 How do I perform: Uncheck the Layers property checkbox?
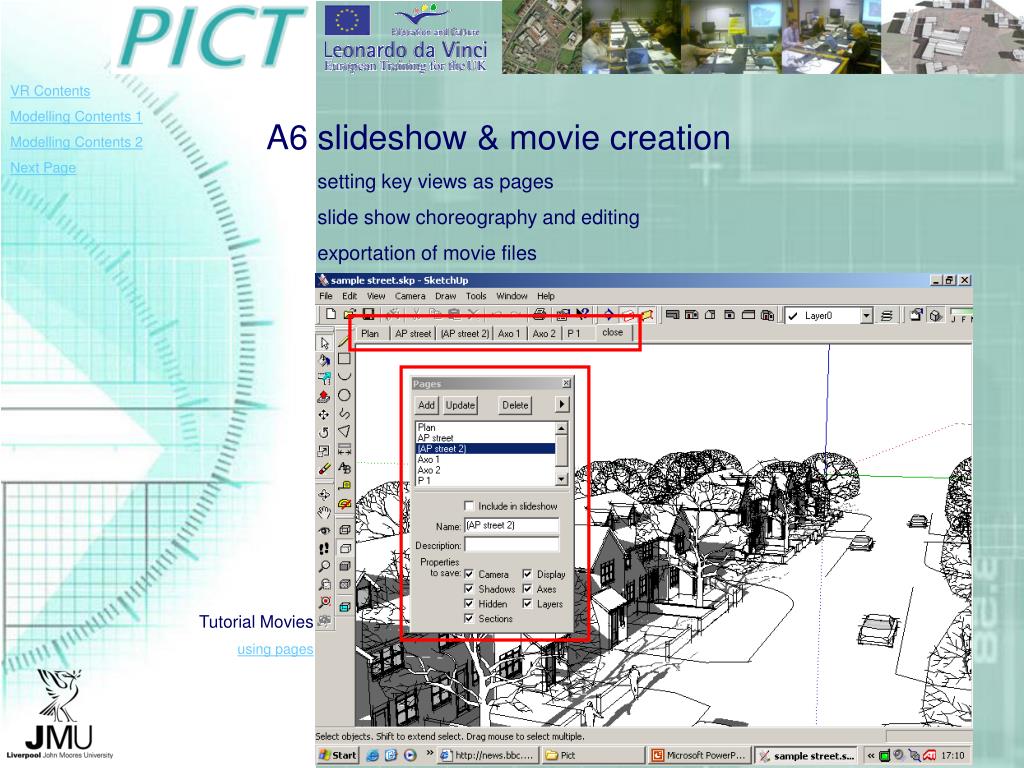pos(527,603)
